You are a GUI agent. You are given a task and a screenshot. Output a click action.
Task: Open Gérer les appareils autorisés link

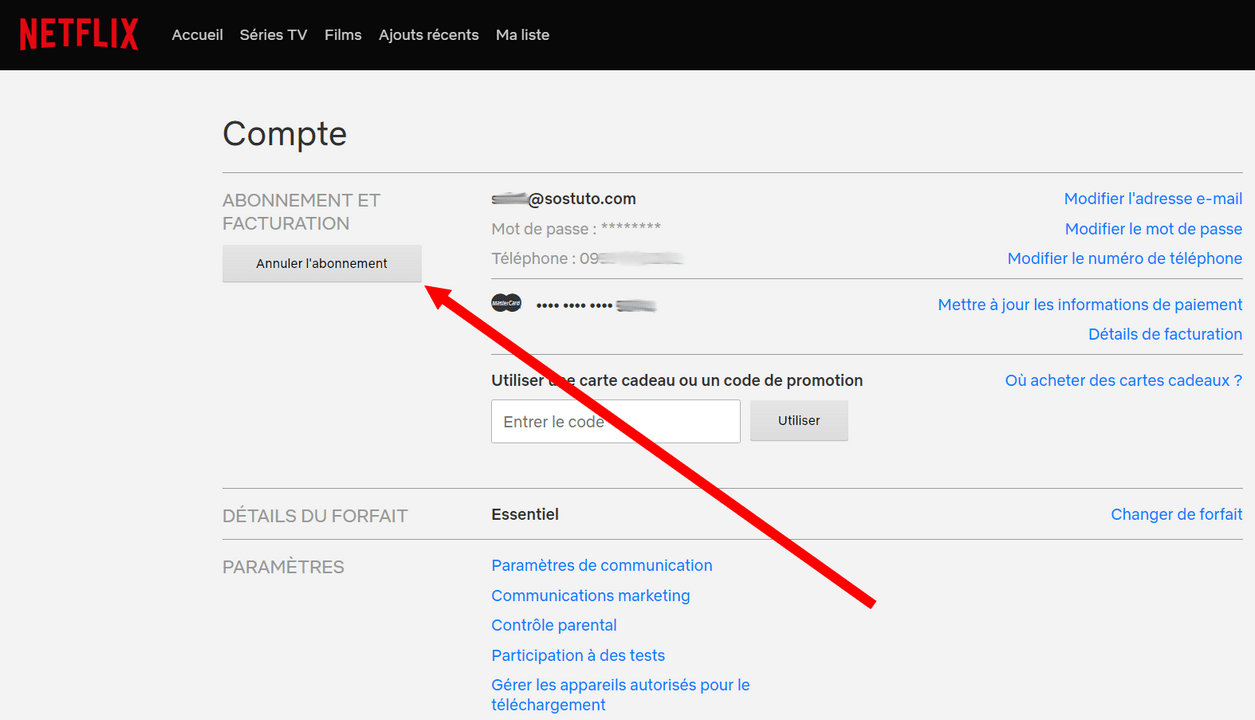tap(620, 695)
